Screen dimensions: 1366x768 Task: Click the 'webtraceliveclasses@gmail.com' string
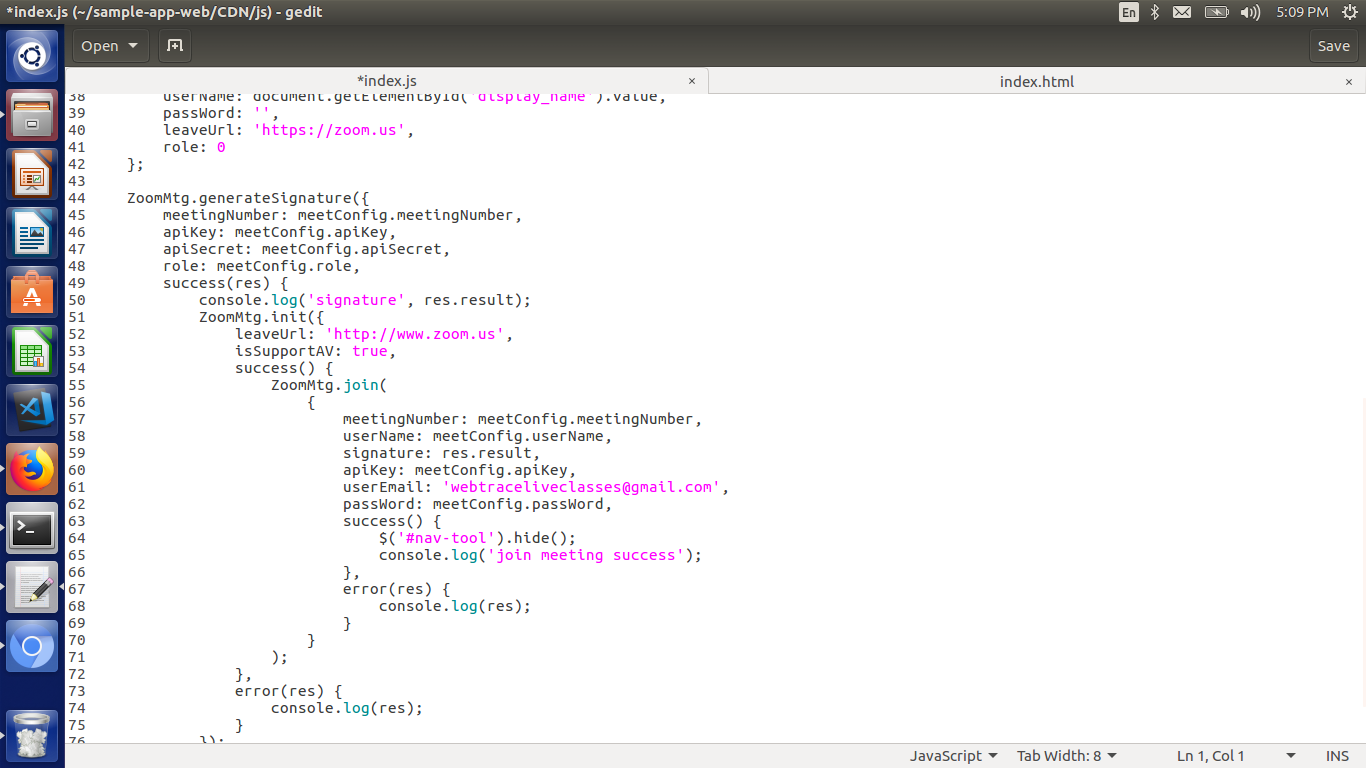tap(581, 487)
